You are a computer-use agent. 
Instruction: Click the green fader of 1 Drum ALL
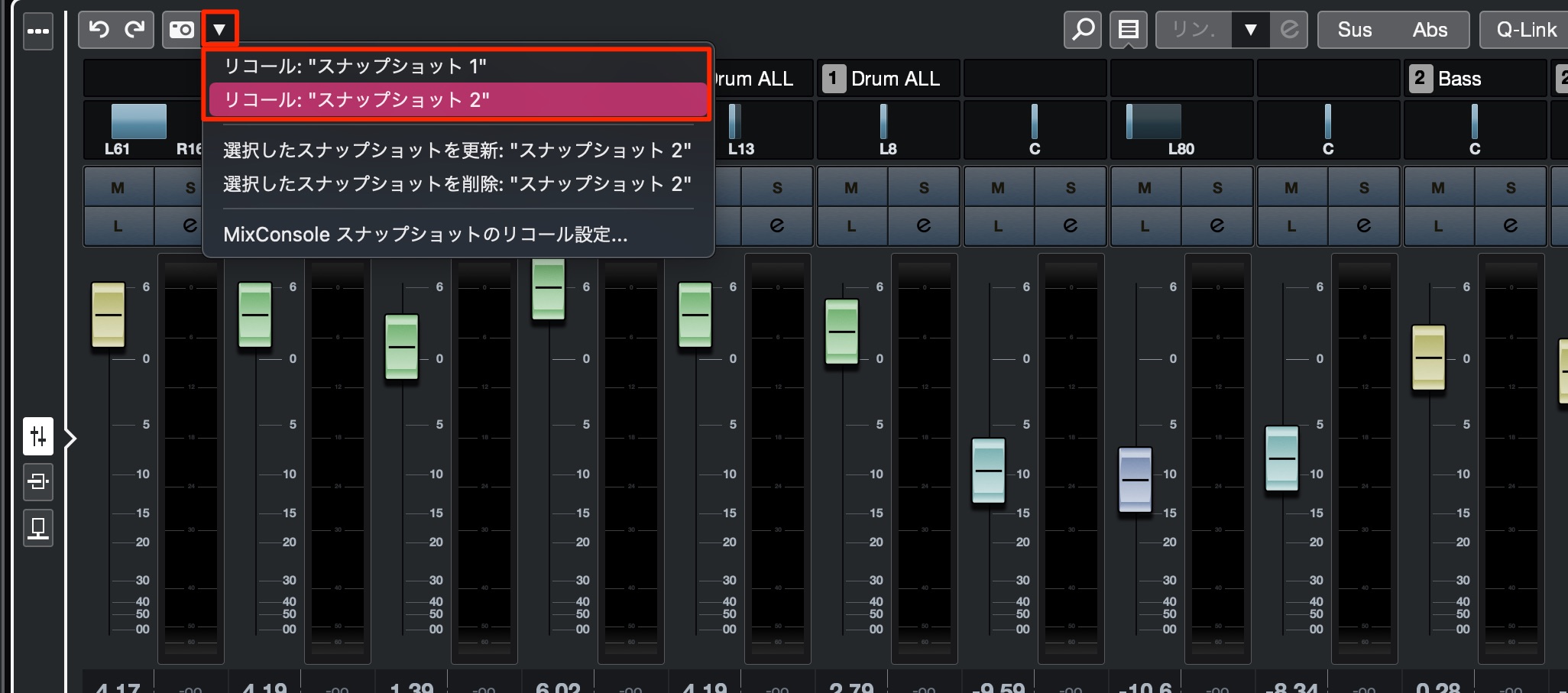pyautogui.click(x=842, y=332)
